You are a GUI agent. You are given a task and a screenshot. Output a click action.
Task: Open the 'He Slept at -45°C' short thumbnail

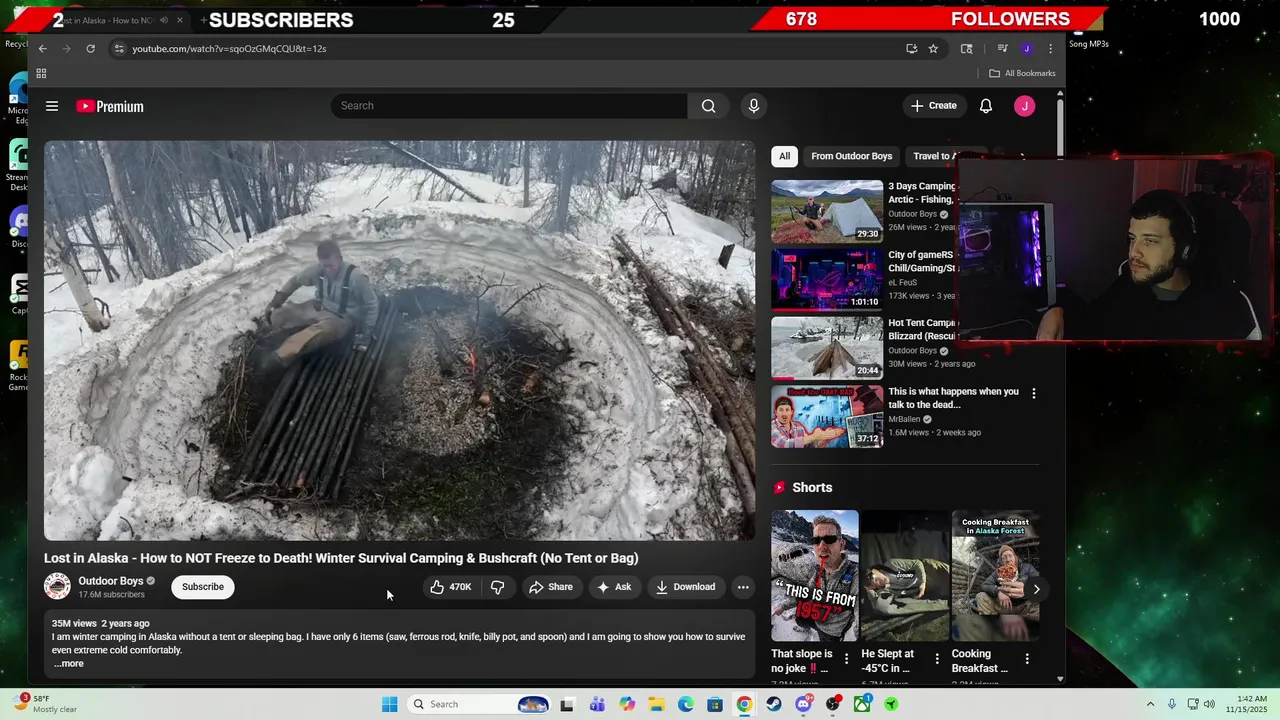click(x=905, y=576)
